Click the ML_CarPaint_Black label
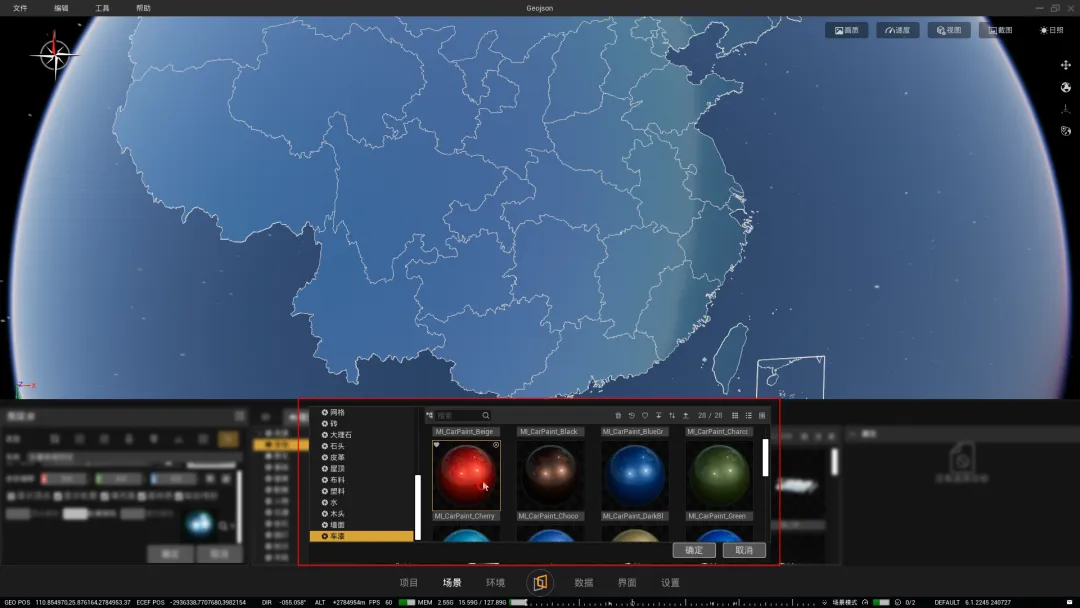The width and height of the screenshot is (1080, 608). [x=549, y=432]
